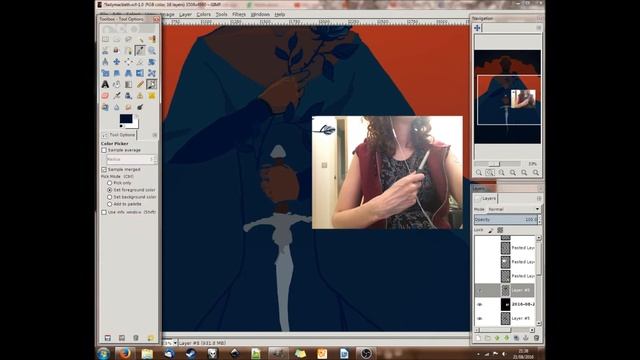Open the Help menu
The height and width of the screenshot is (360, 640).
point(280,14)
